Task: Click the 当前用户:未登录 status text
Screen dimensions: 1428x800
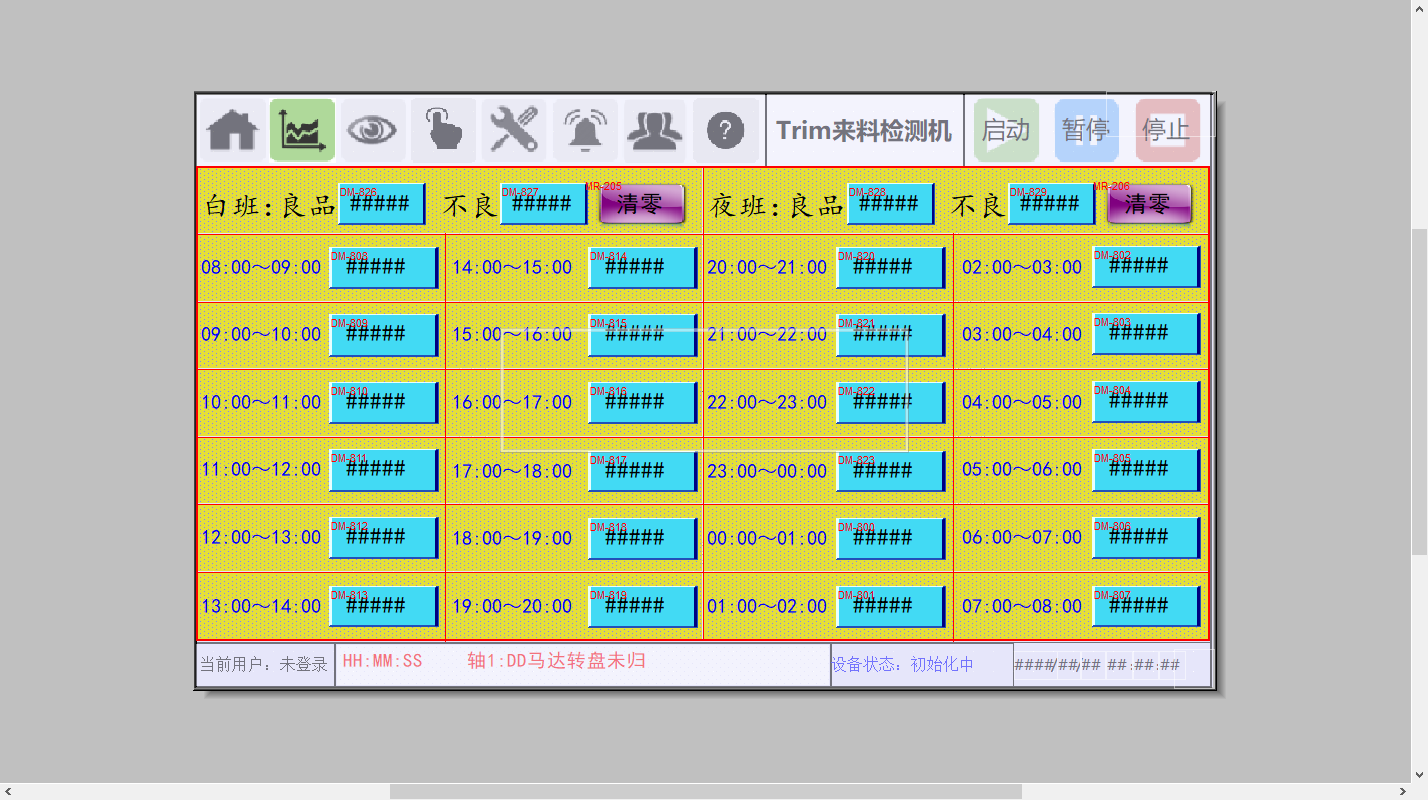Action: 264,665
